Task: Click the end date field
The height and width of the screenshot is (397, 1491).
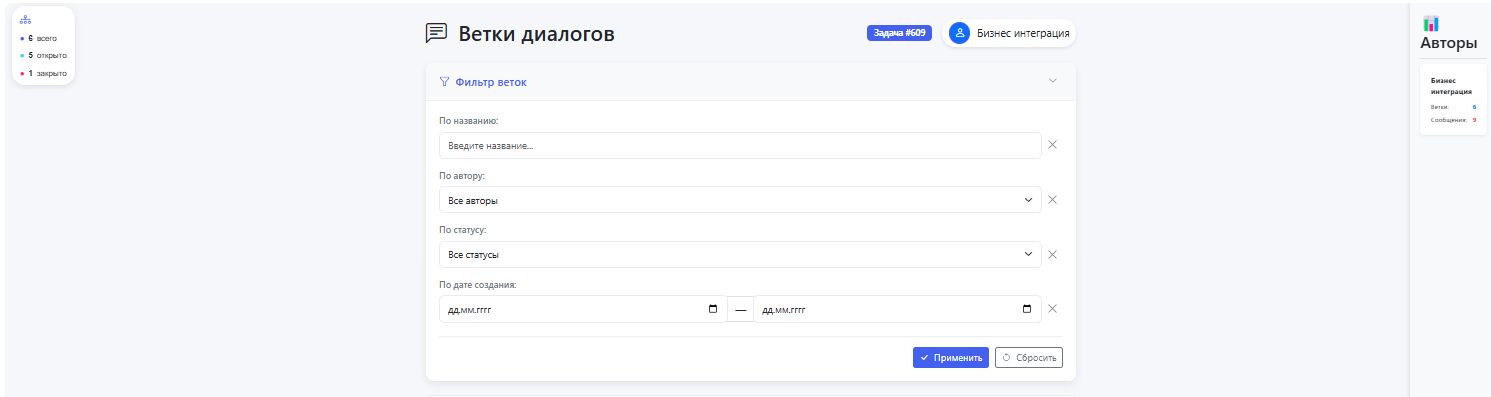Action: [897, 309]
